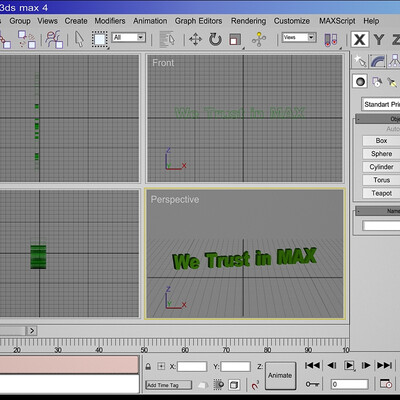The width and height of the screenshot is (400, 400).
Task: Toggle Key Mode with the key icon
Action: [312, 384]
